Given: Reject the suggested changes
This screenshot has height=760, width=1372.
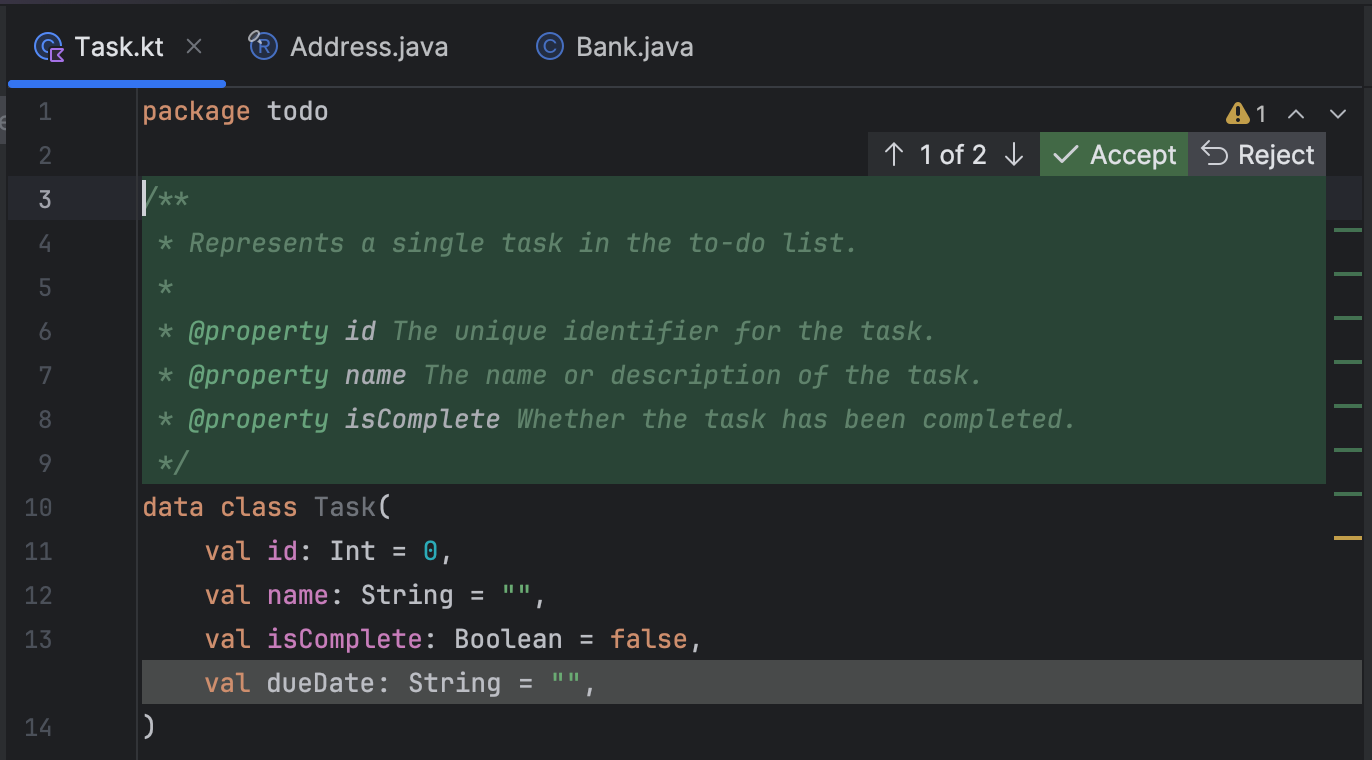Looking at the screenshot, I should tap(1257, 154).
